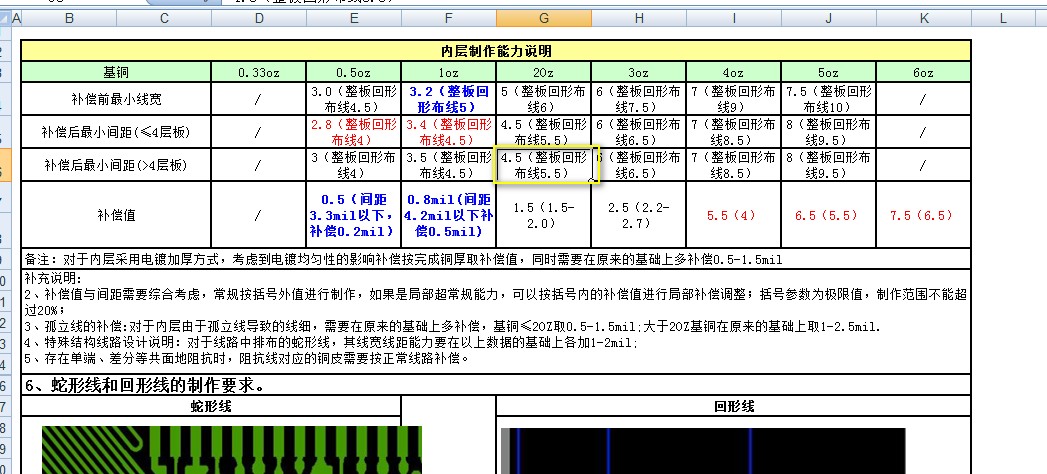This screenshot has width=1047, height=474.
Task: Click the 补充说明 notes block
Action: [x=496, y=321]
